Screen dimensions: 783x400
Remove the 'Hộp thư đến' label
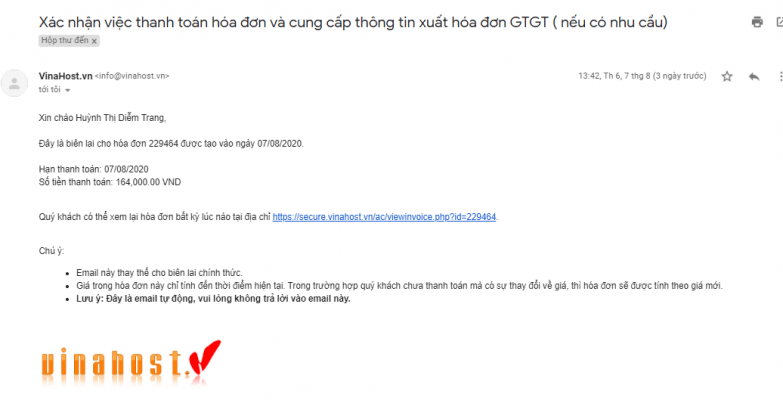pos(94,41)
